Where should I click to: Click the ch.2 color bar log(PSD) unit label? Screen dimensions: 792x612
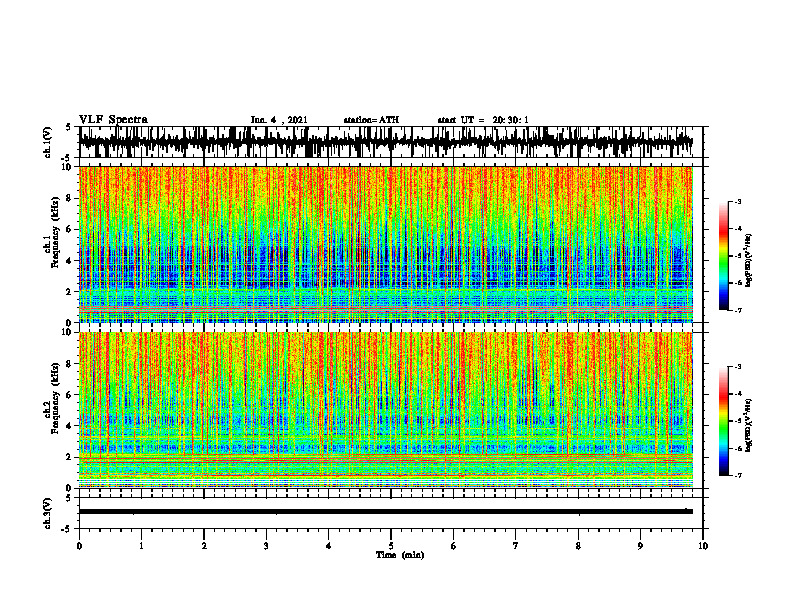[x=749, y=426]
